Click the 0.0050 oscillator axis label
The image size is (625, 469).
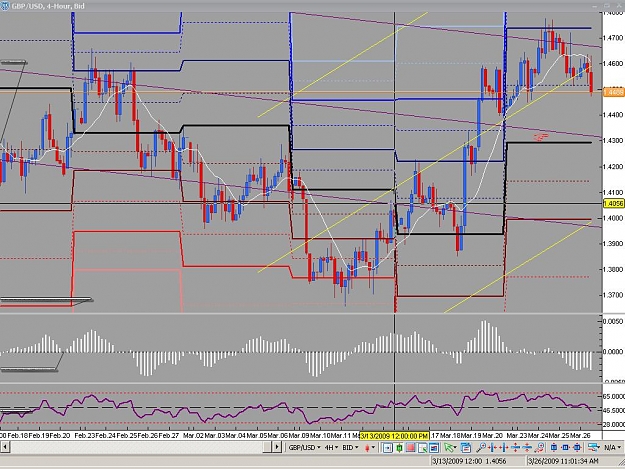pos(613,321)
